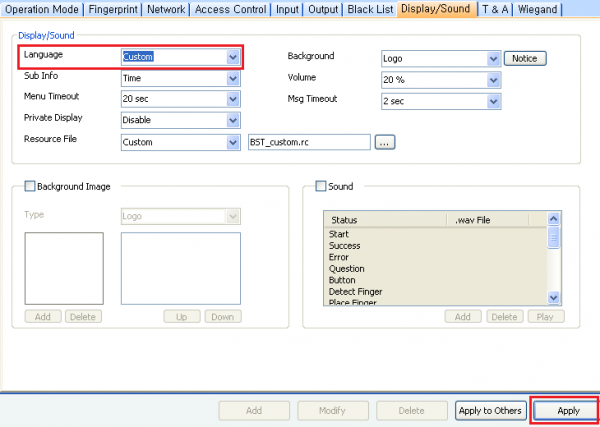Click the Notice button
Viewport: 600px width, 427px height.
click(525, 58)
